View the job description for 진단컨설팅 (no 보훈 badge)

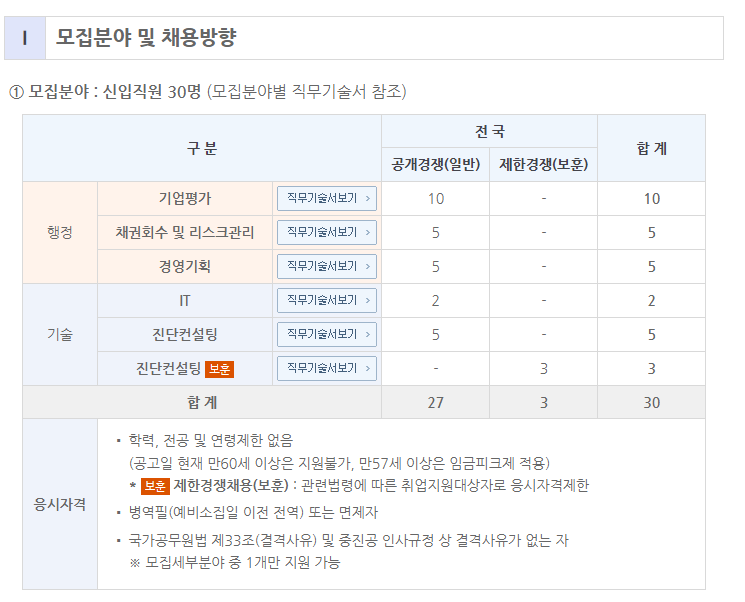click(x=326, y=334)
